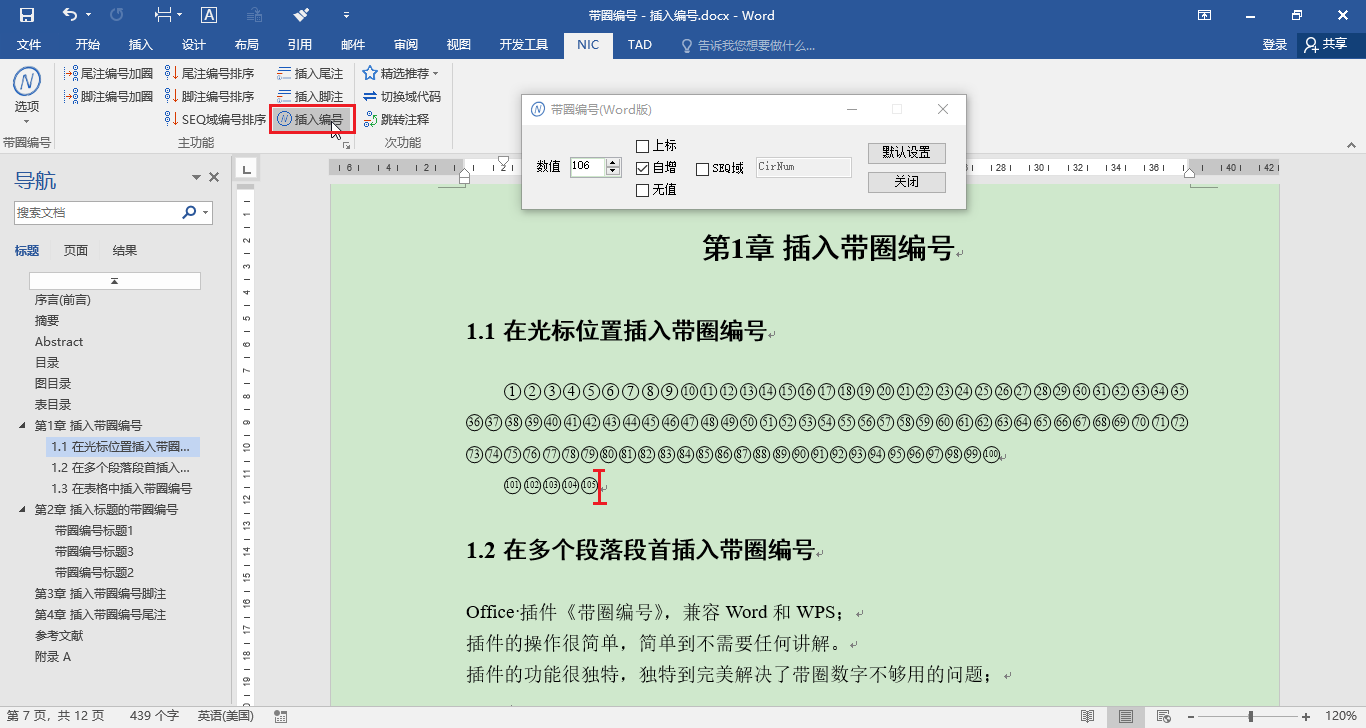Click inside the CirNum input field
Image resolution: width=1366 pixels, height=728 pixels.
point(803,167)
